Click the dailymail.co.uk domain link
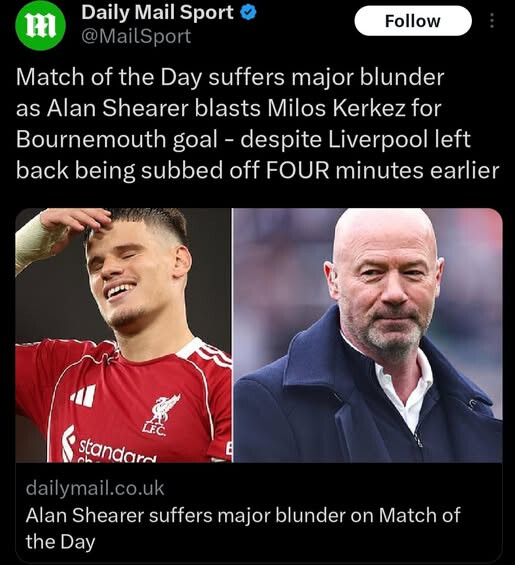The width and height of the screenshot is (515, 565). click(95, 488)
